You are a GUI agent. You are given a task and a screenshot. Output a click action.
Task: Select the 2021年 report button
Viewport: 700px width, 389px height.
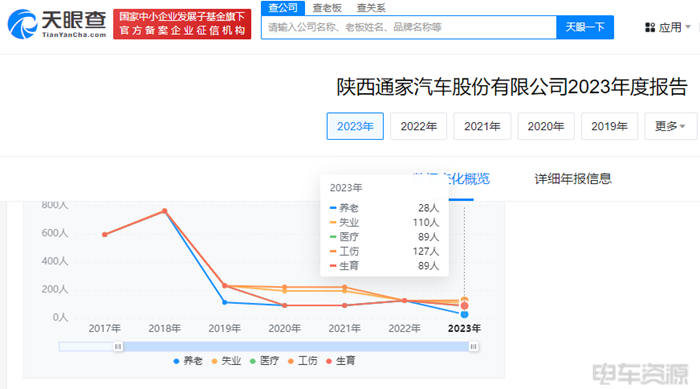pos(482,126)
